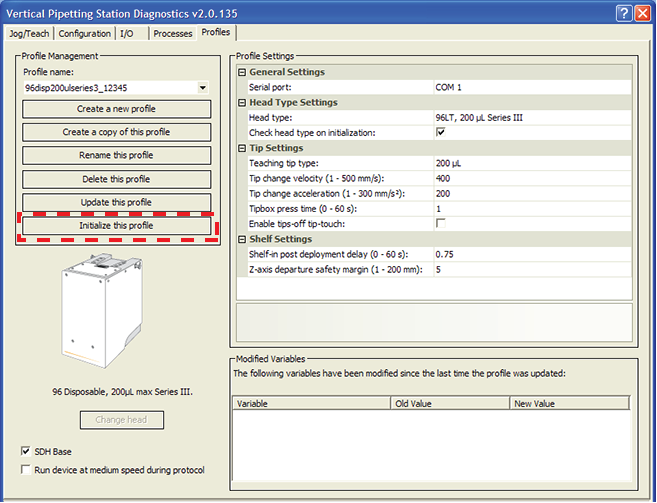This screenshot has width=657, height=503.
Task: Switch to the Jog/Teach tab
Action: pyautogui.click(x=29, y=33)
